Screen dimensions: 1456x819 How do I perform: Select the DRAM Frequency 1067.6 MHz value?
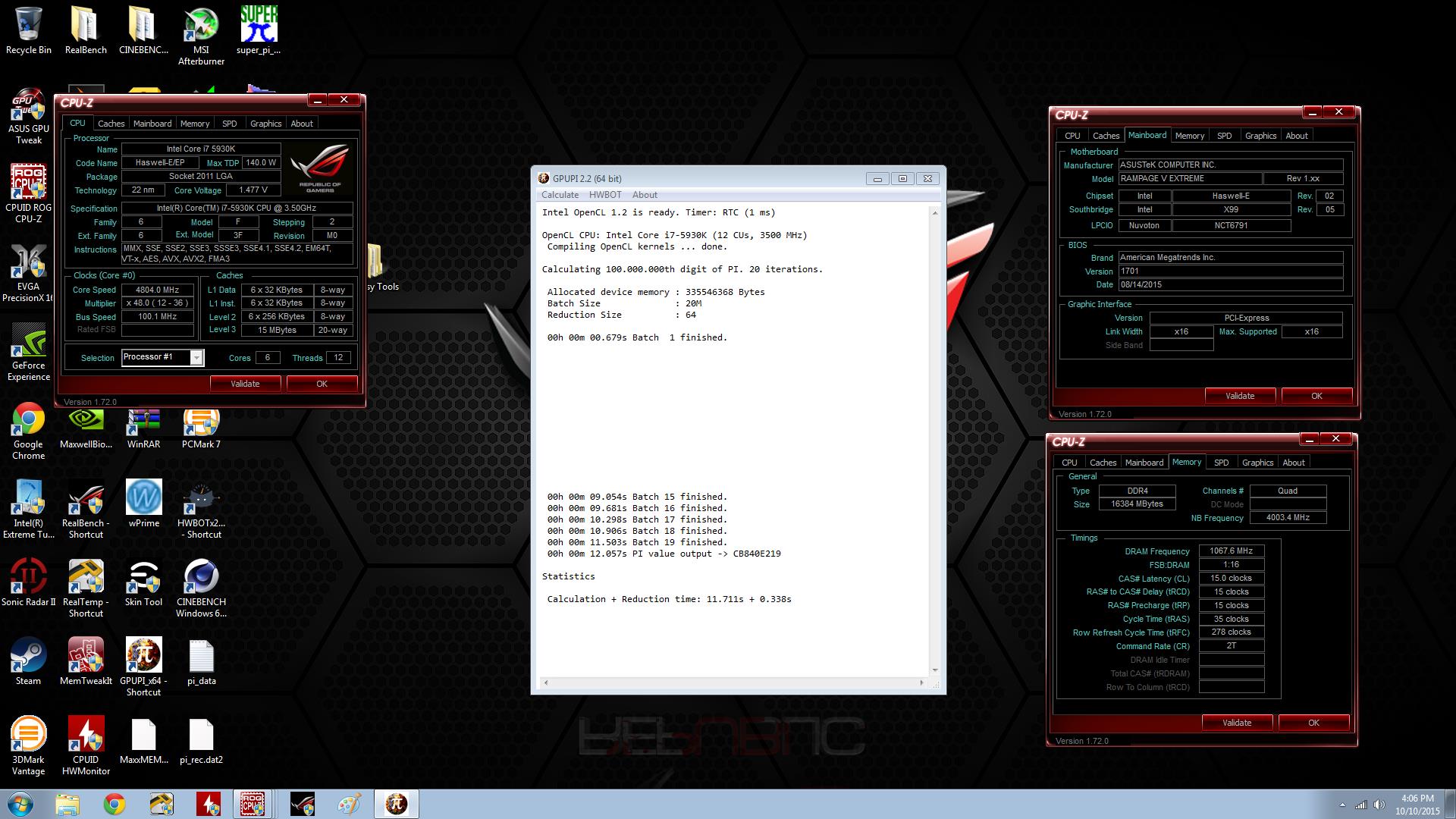coord(1231,551)
